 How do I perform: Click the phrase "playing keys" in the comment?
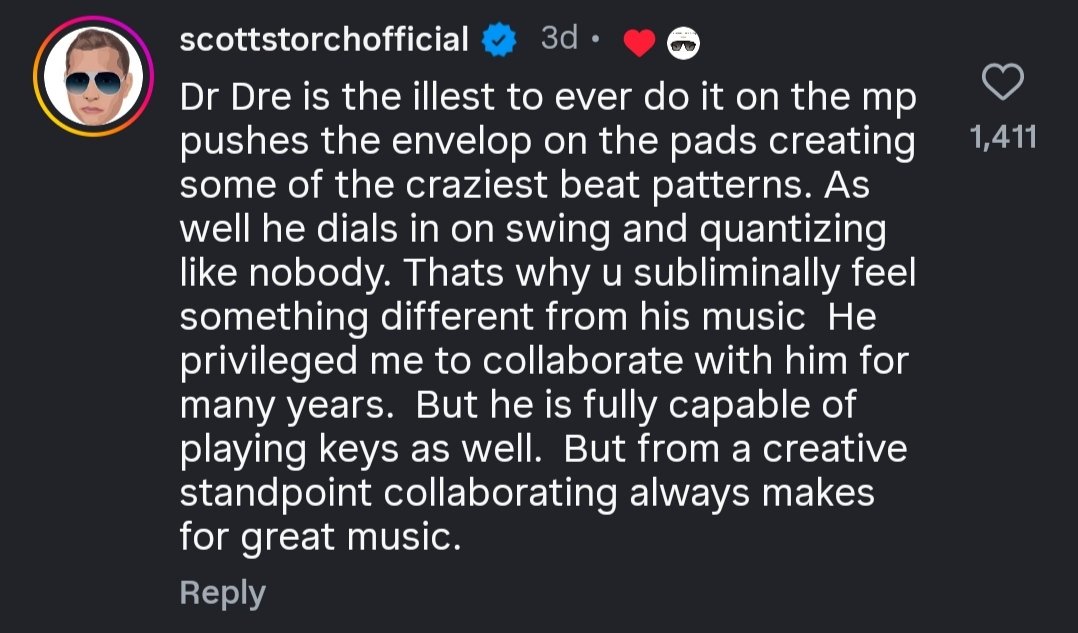pyautogui.click(x=286, y=451)
